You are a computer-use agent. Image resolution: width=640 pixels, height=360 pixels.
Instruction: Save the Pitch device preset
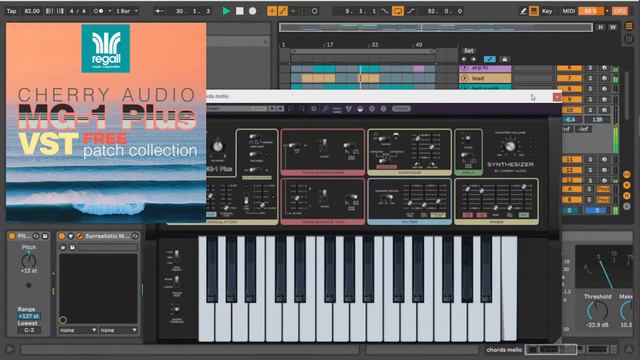click(x=45, y=236)
